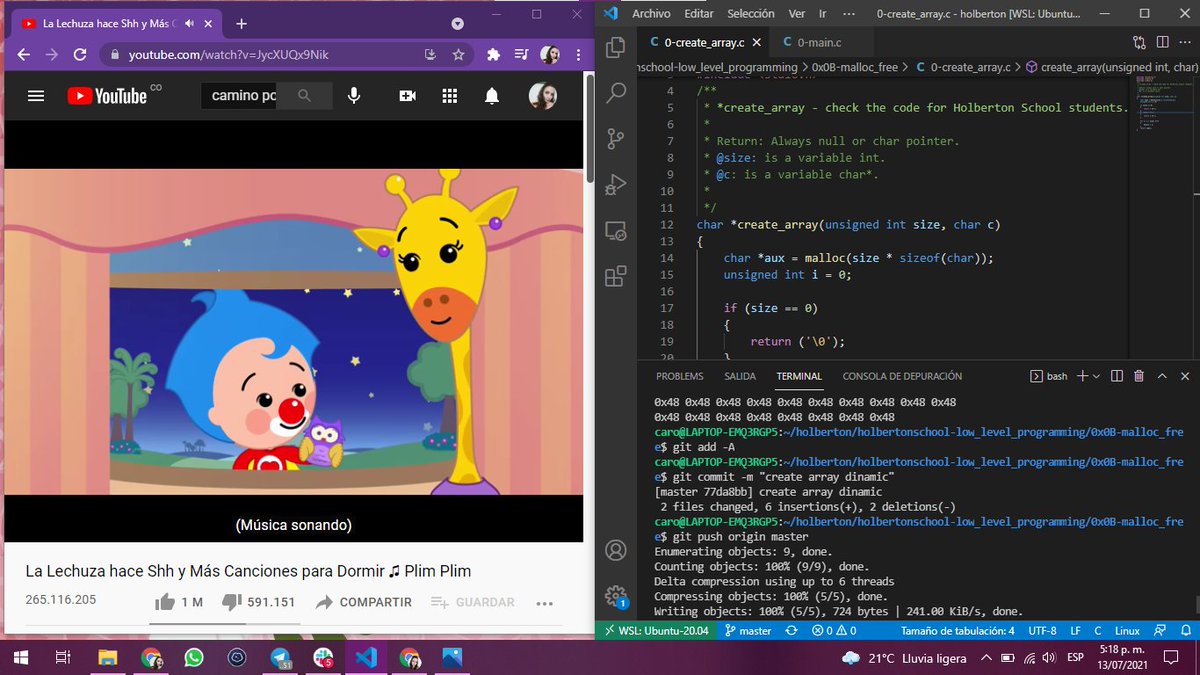Open YouTube notifications bell

[492, 96]
